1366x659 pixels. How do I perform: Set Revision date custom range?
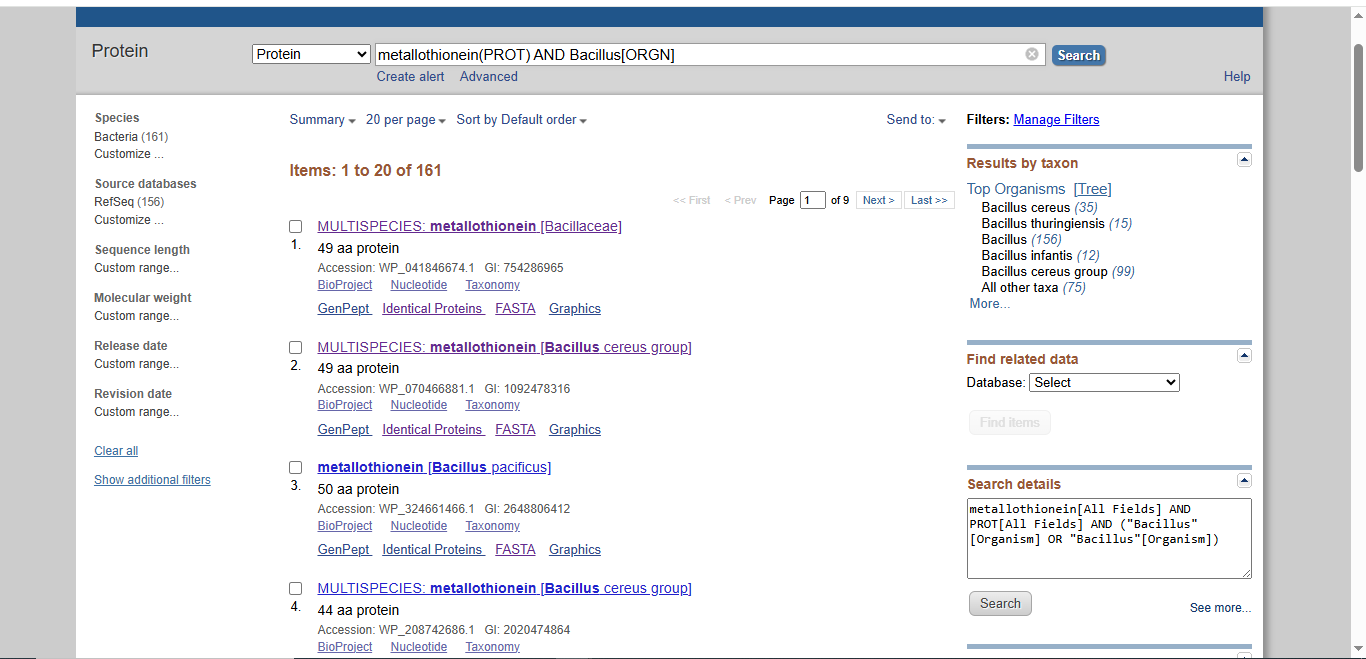[x=136, y=412]
